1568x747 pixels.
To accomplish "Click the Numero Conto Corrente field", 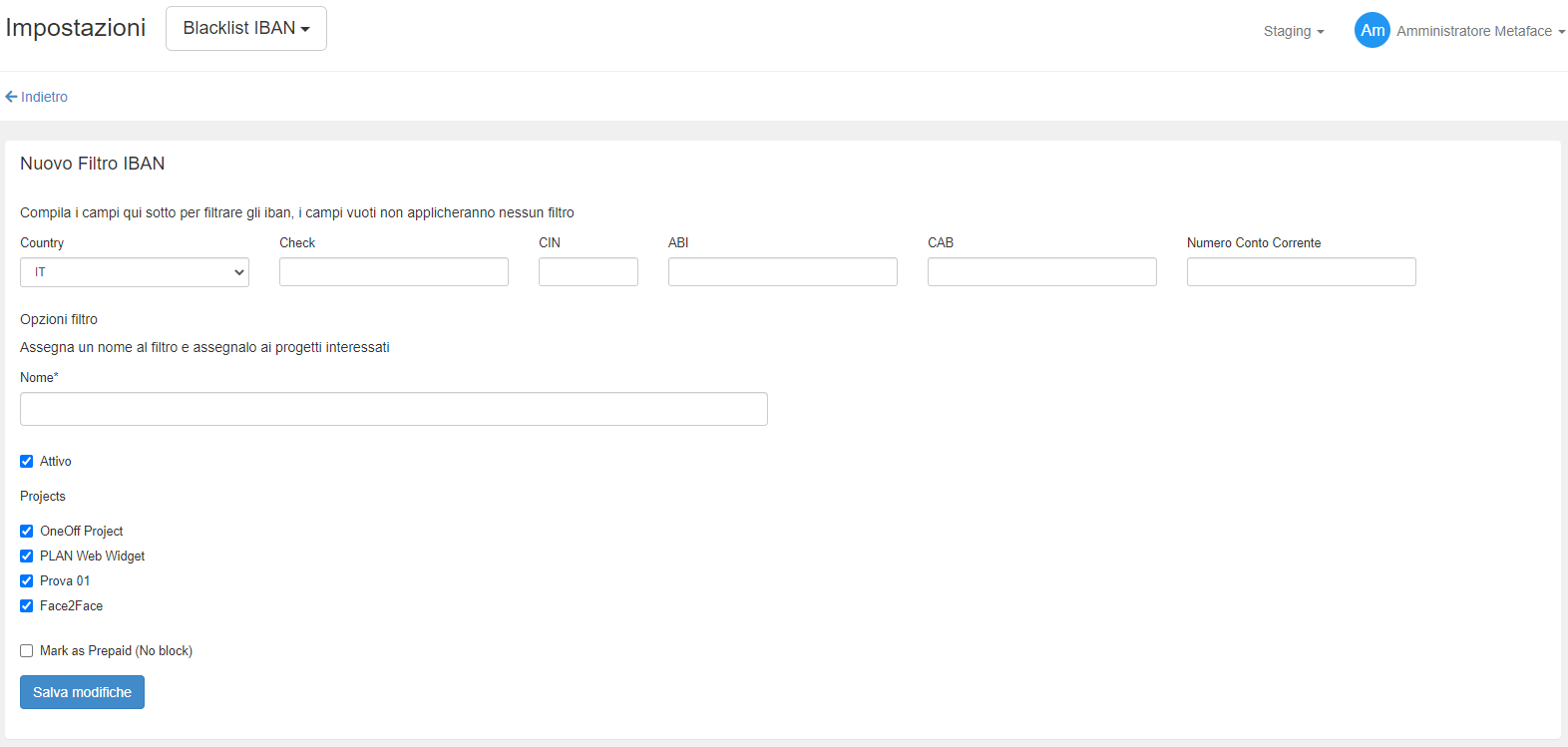I will click(x=1302, y=272).
